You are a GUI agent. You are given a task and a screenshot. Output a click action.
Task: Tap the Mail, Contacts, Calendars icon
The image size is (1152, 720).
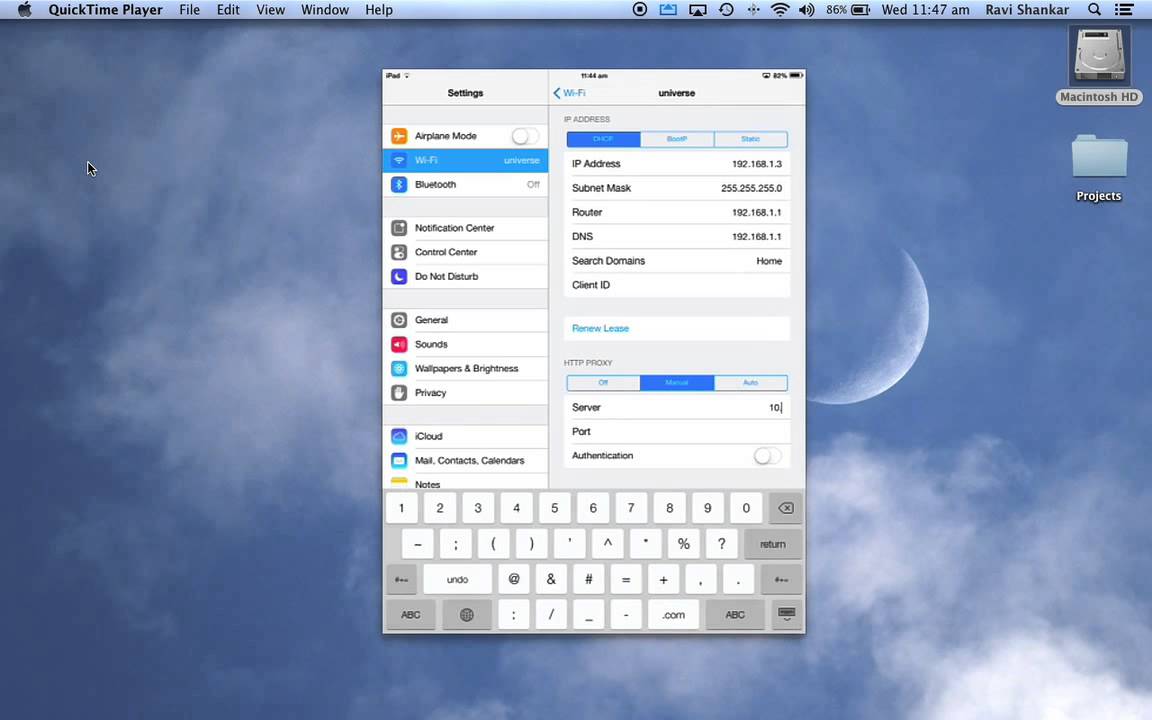[399, 460]
